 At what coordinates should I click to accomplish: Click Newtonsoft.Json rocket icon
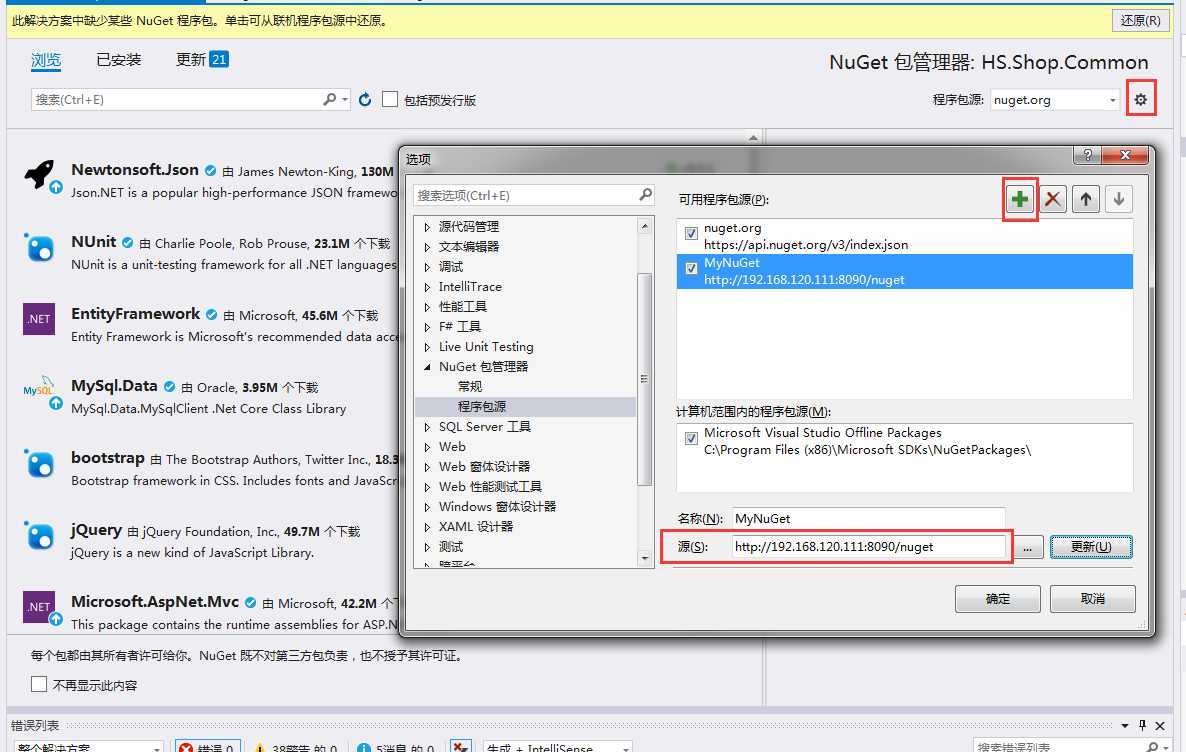click(40, 176)
